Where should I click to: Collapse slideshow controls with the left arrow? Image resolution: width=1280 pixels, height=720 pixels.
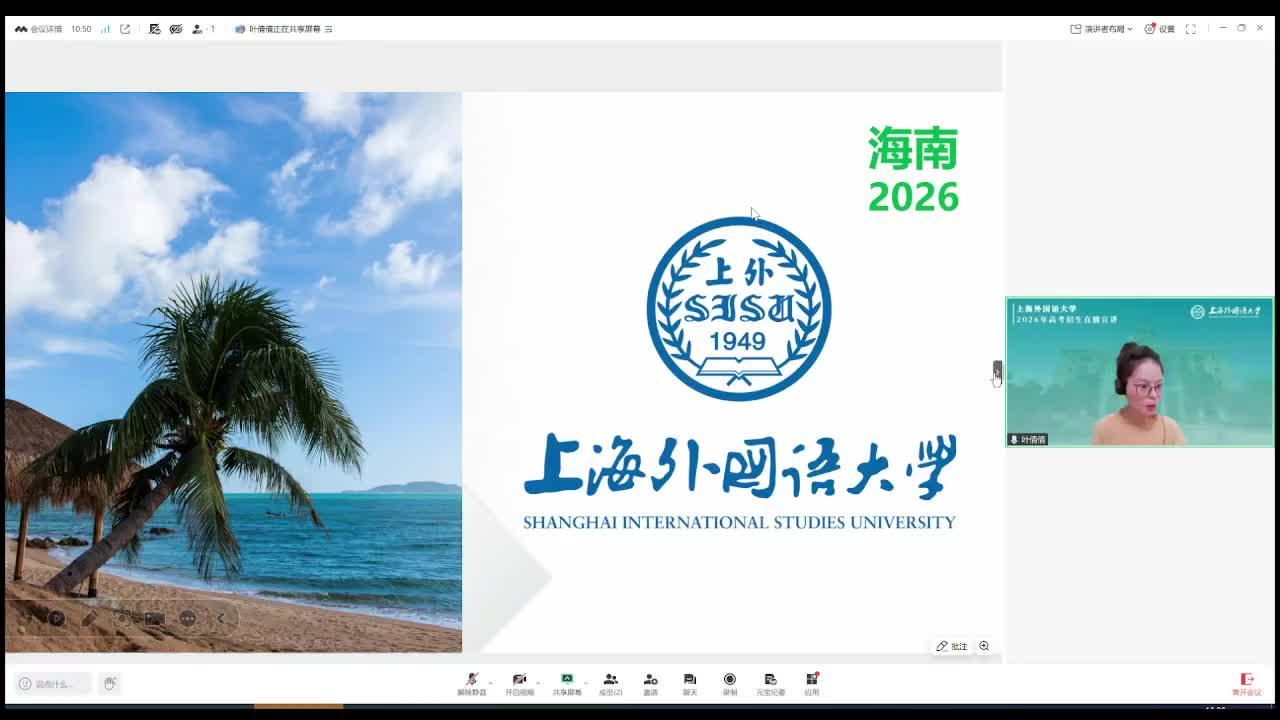point(221,619)
